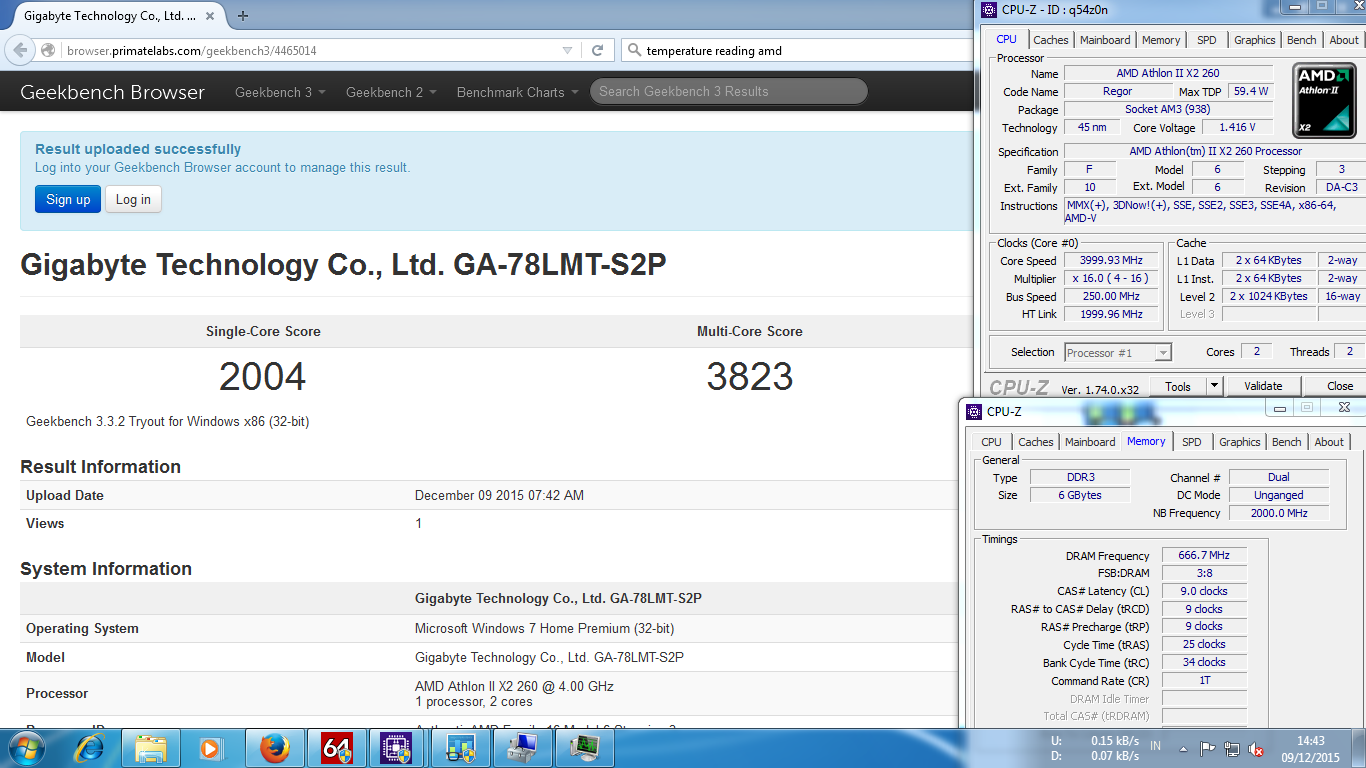Click the lower CPU-Z window title icon
Screen dimensions: 1366x768
[x=973, y=411]
